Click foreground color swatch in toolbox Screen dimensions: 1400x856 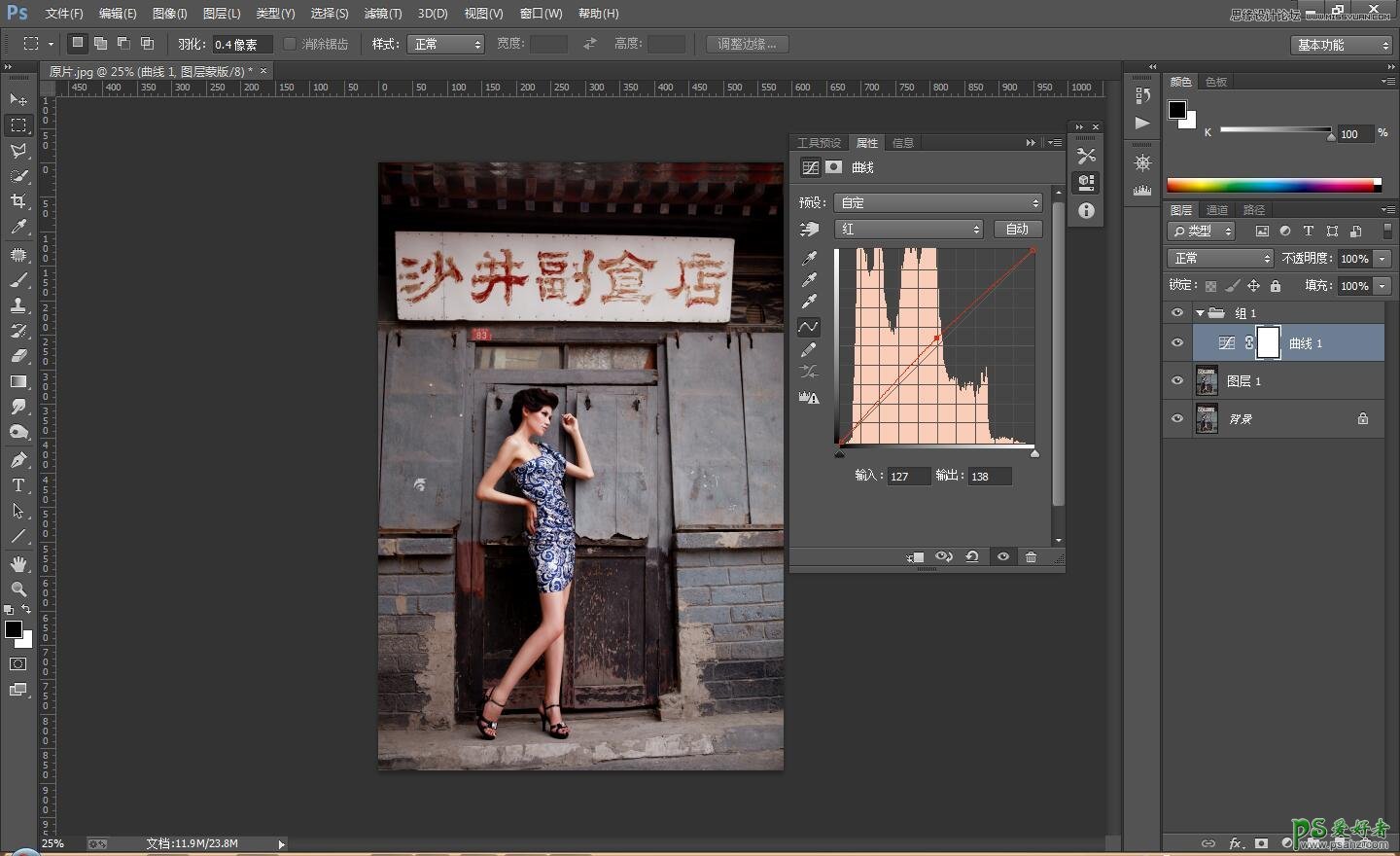point(14,629)
